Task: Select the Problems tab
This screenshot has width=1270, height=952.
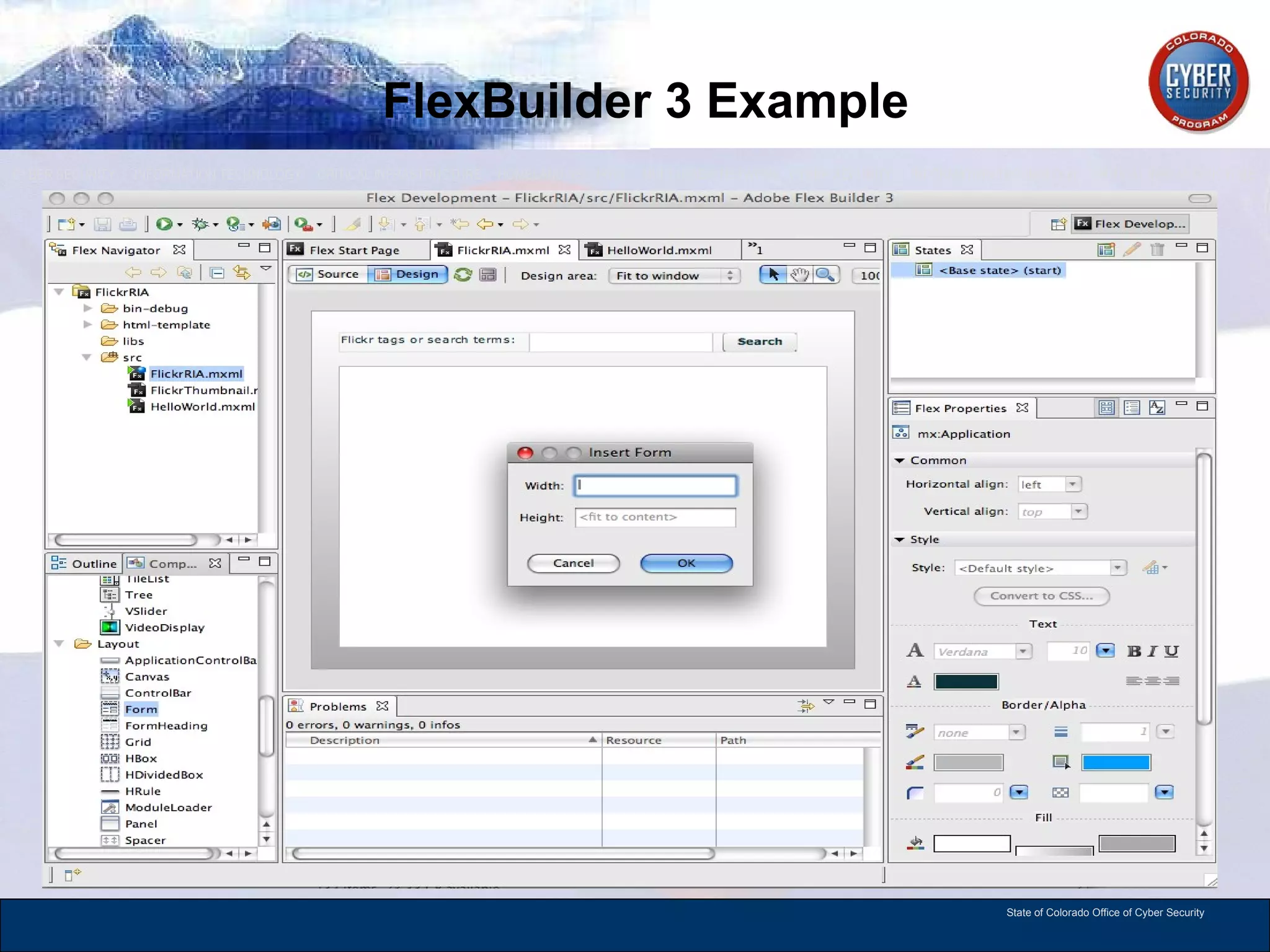Action: (x=339, y=706)
